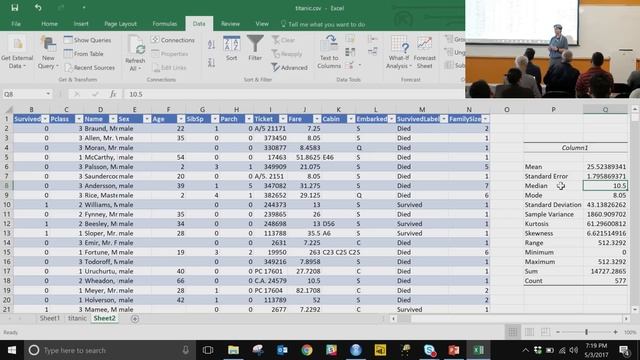Open Advanced filter options

point(289,67)
